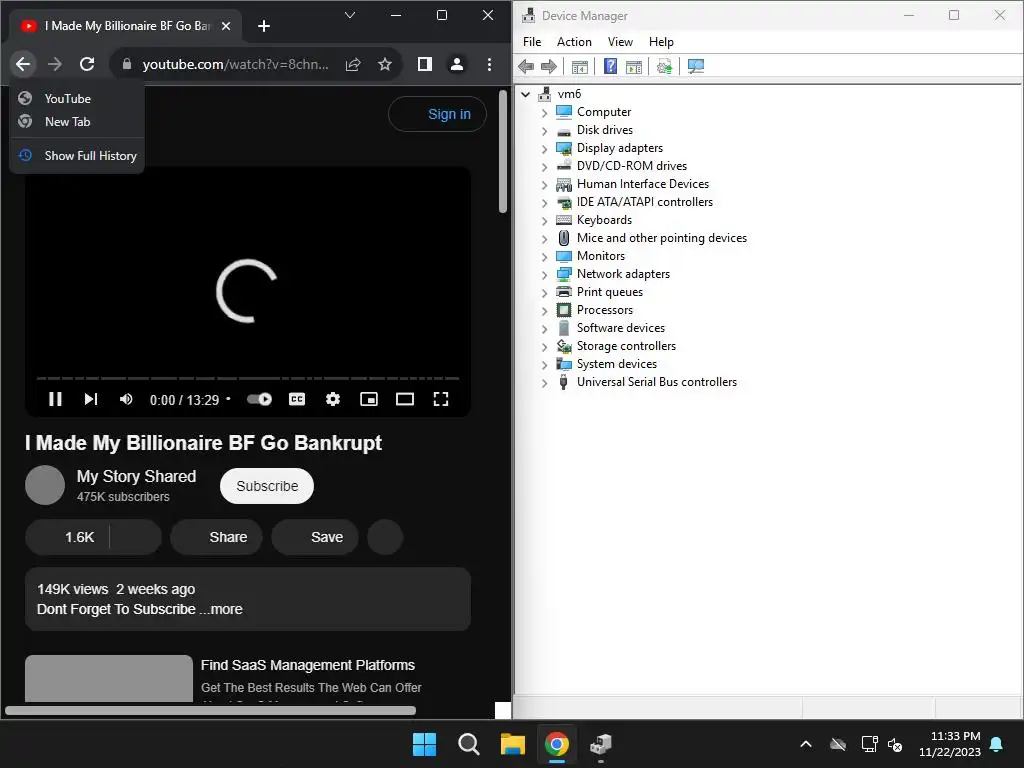Open Windows Start menu

pyautogui.click(x=424, y=744)
